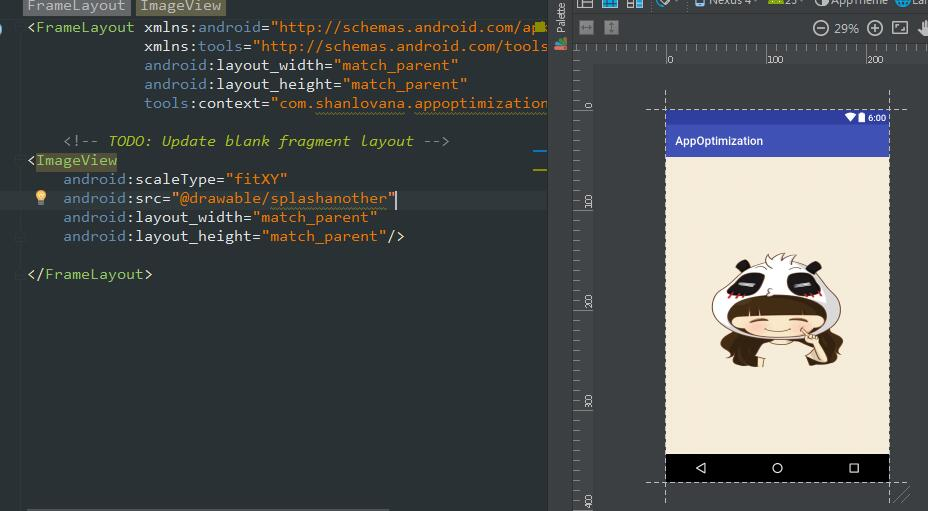928x511 pixels.
Task: Open the Palette side panel
Action: point(561,17)
